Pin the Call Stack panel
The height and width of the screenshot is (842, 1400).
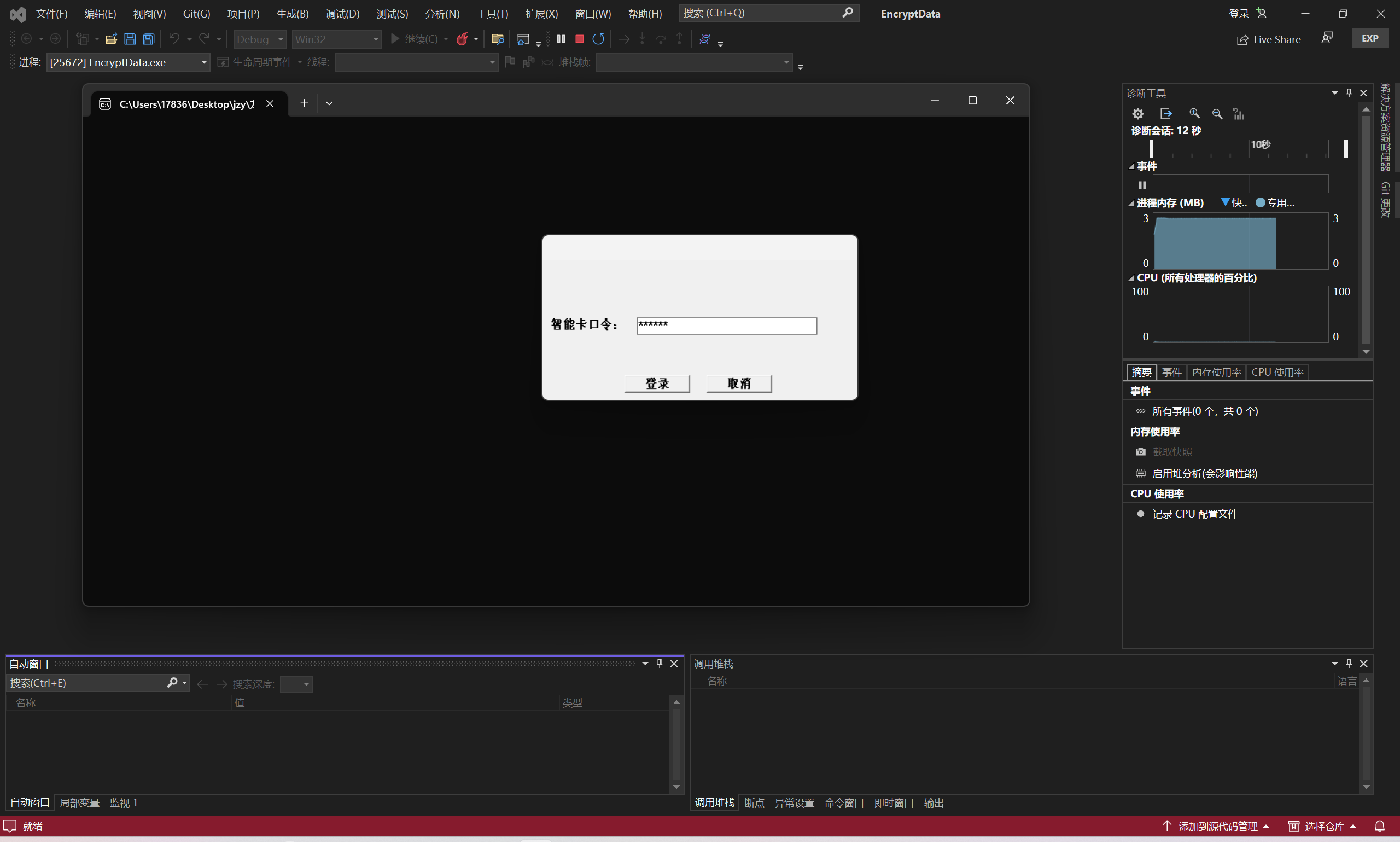click(x=1349, y=663)
